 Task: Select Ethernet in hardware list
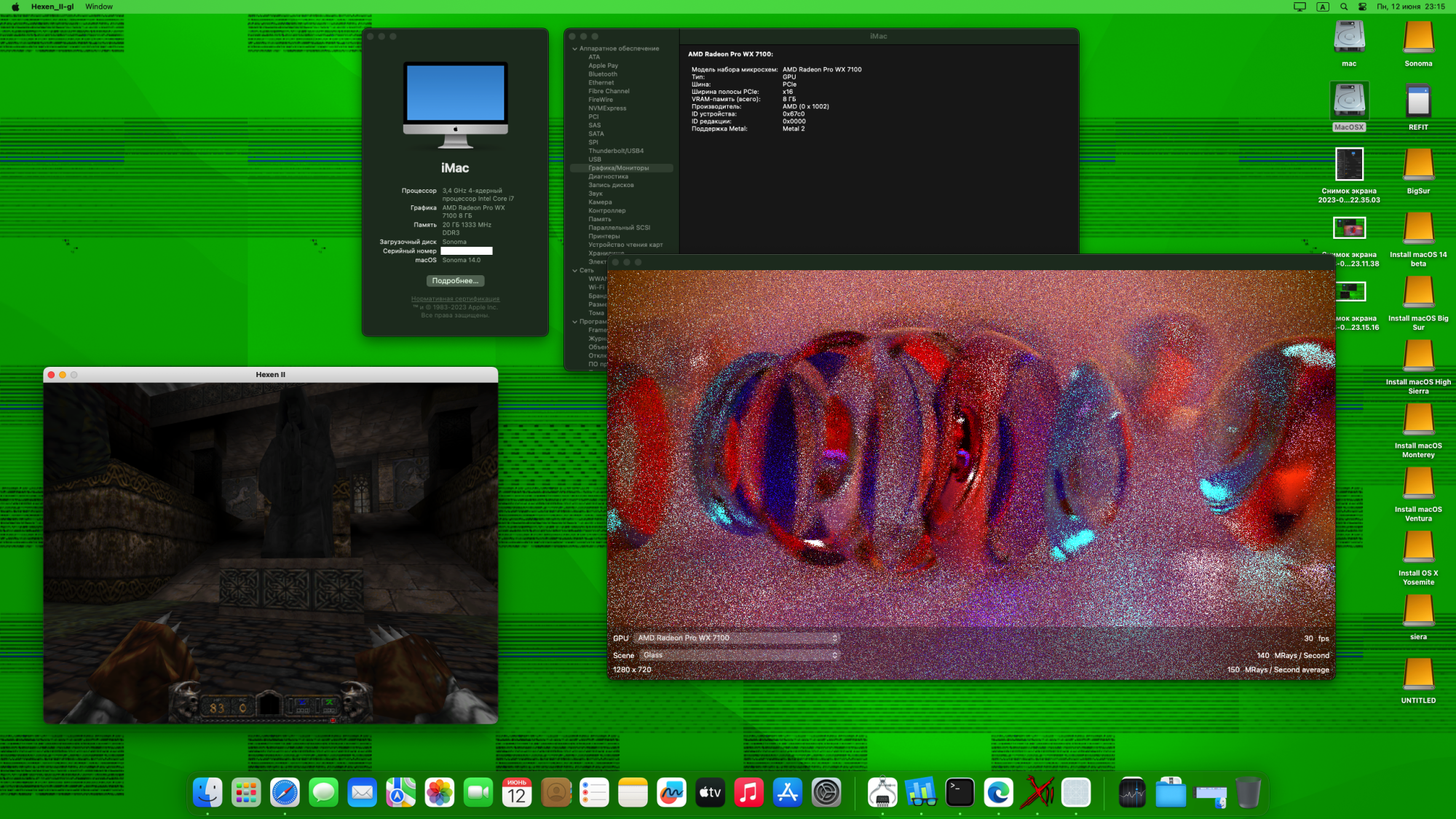pyautogui.click(x=601, y=83)
